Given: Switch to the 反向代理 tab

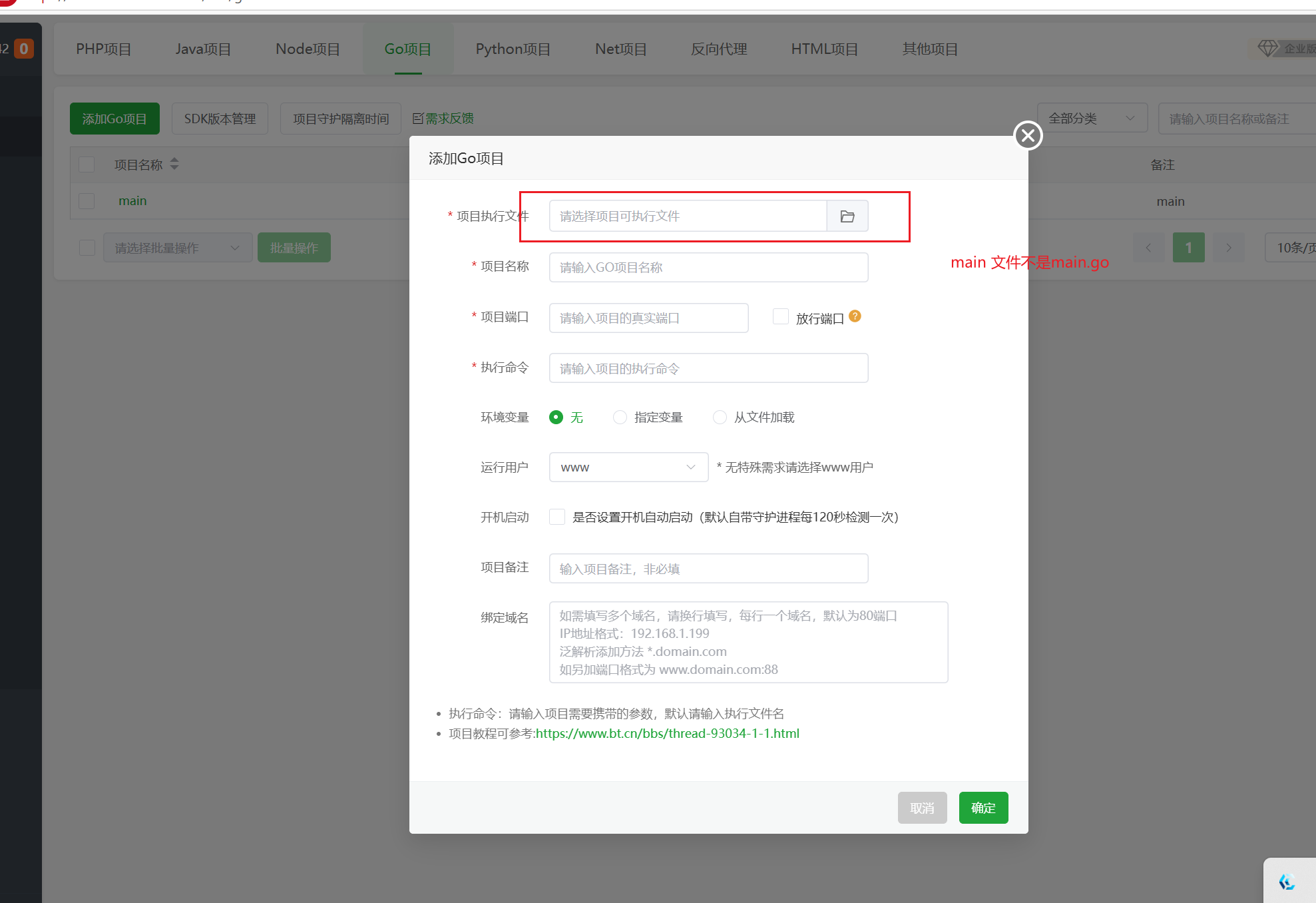Looking at the screenshot, I should point(719,49).
